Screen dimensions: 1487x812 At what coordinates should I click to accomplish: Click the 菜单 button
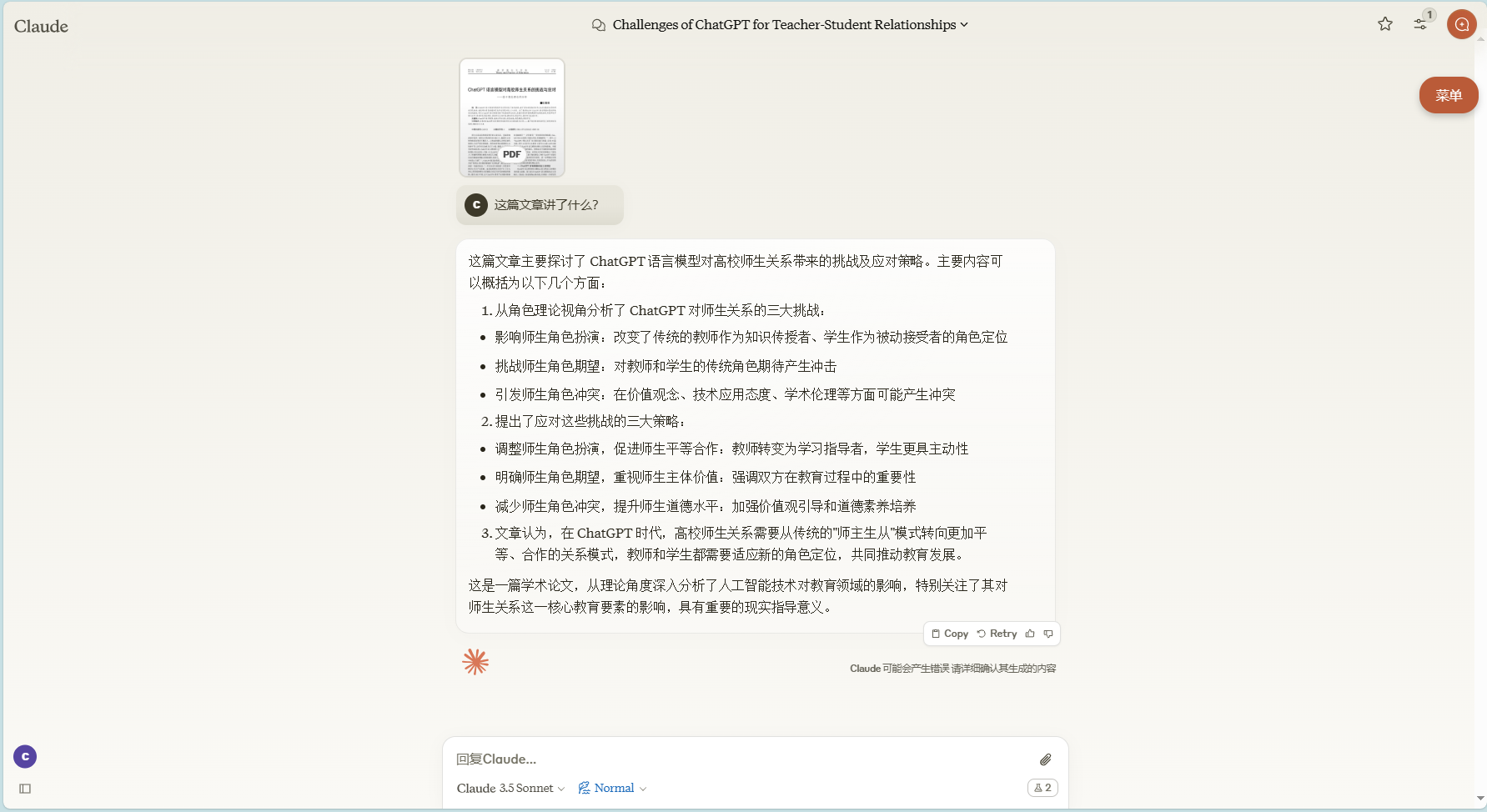pos(1449,95)
